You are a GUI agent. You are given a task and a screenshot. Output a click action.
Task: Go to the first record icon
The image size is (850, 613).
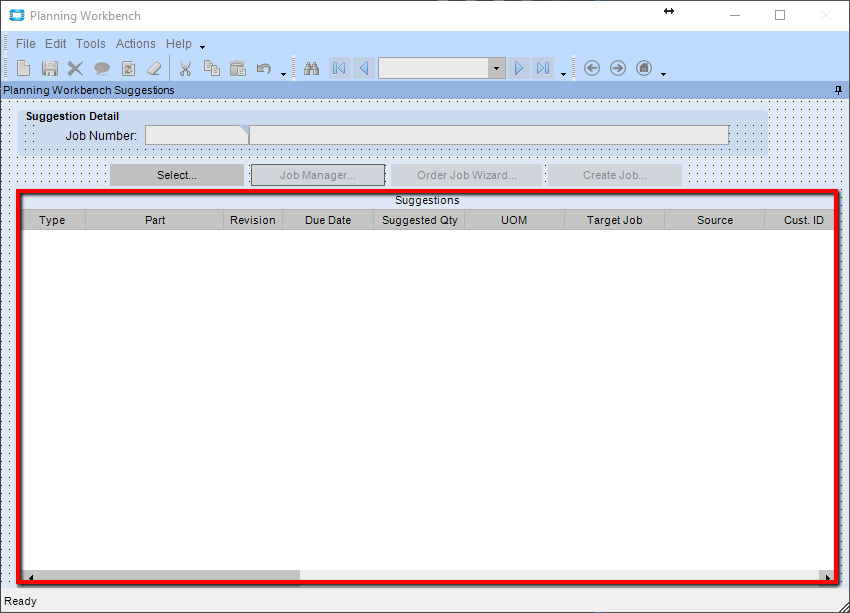(340, 68)
